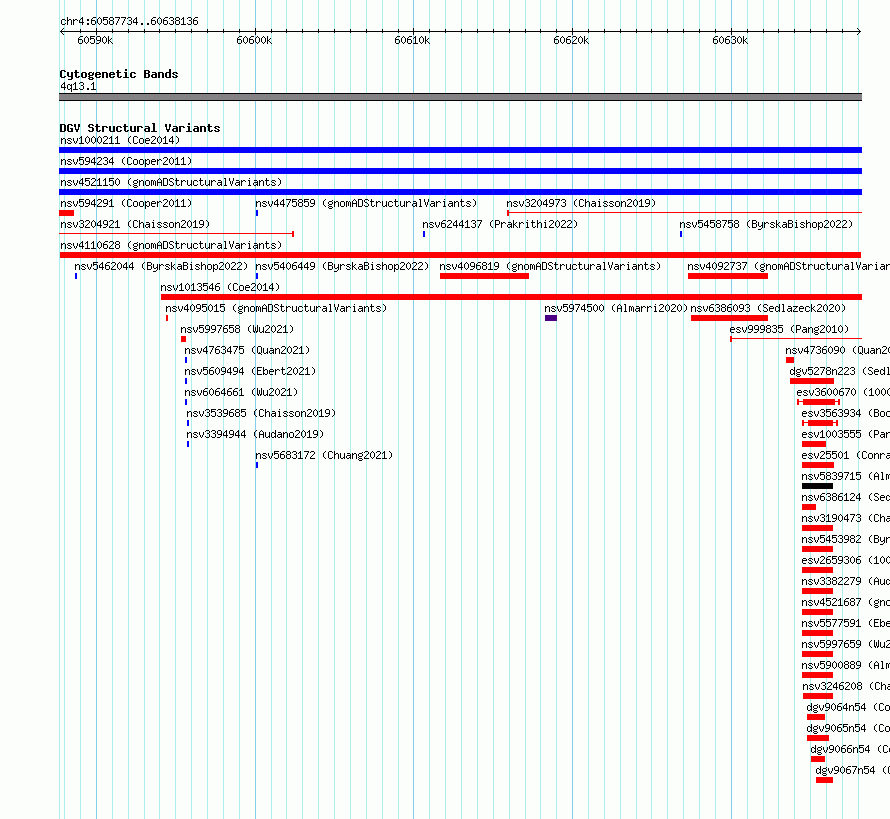Click the 4q13.1 cytogenetic band label
890x819 pixels.
click(x=78, y=86)
